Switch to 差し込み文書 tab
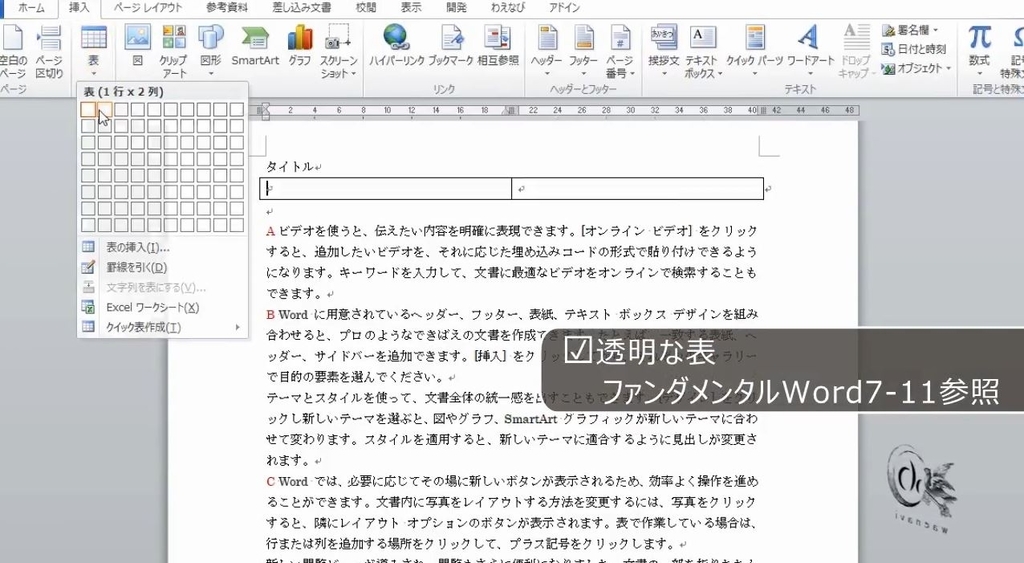This screenshot has height=563, width=1024. pos(301,8)
